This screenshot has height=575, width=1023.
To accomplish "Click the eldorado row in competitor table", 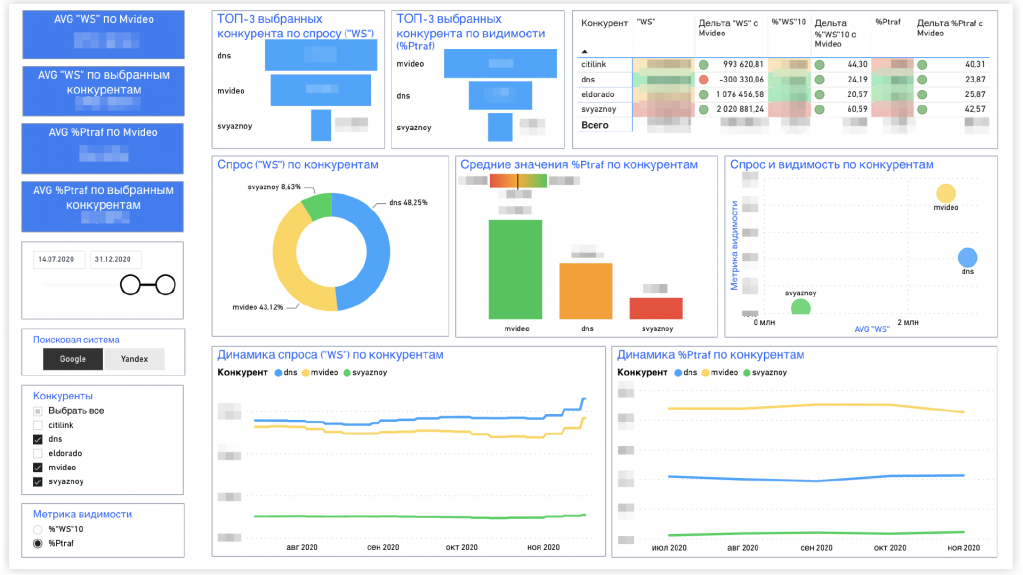I will coord(784,95).
